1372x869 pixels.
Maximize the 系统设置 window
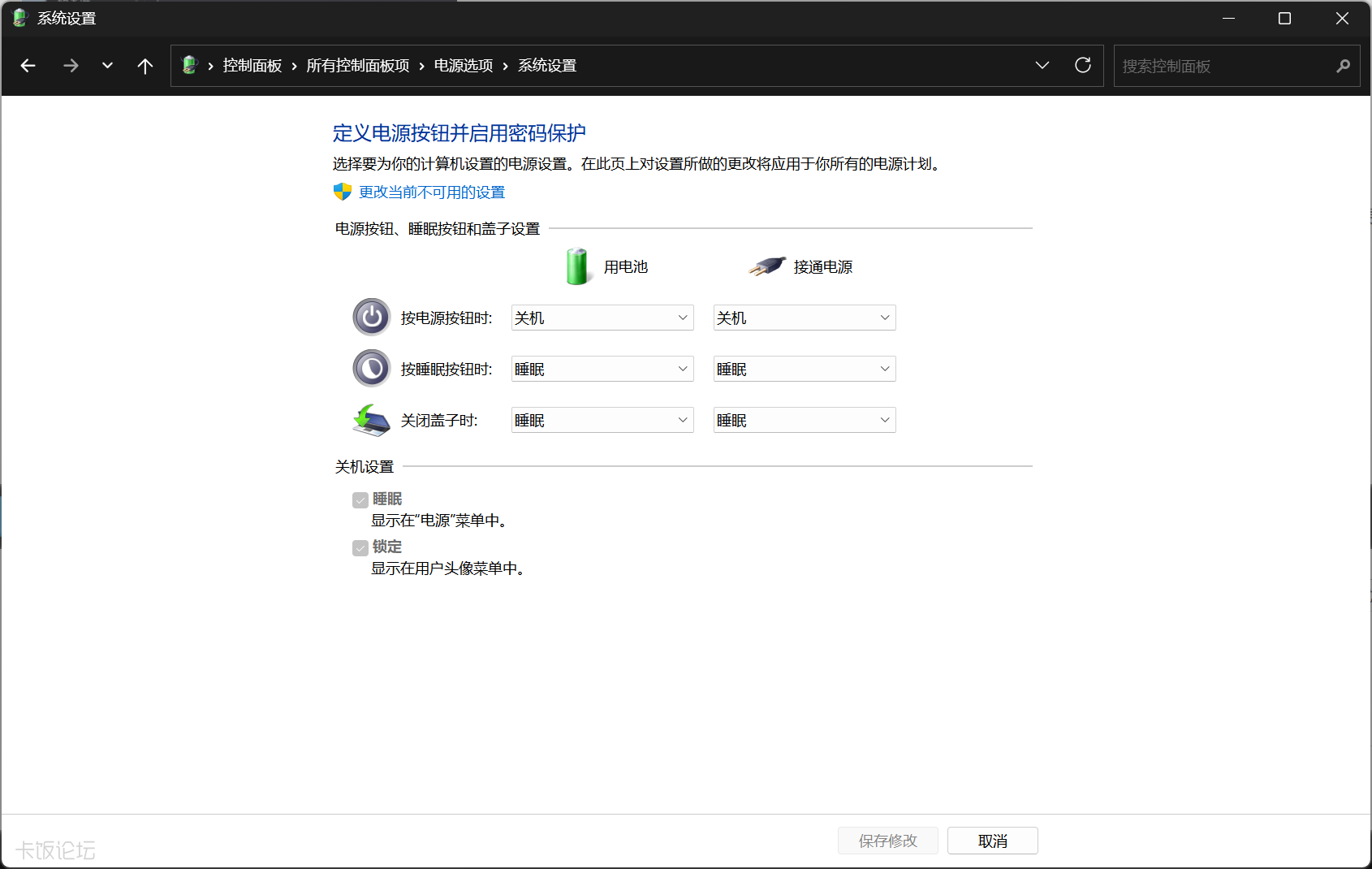[x=1284, y=18]
